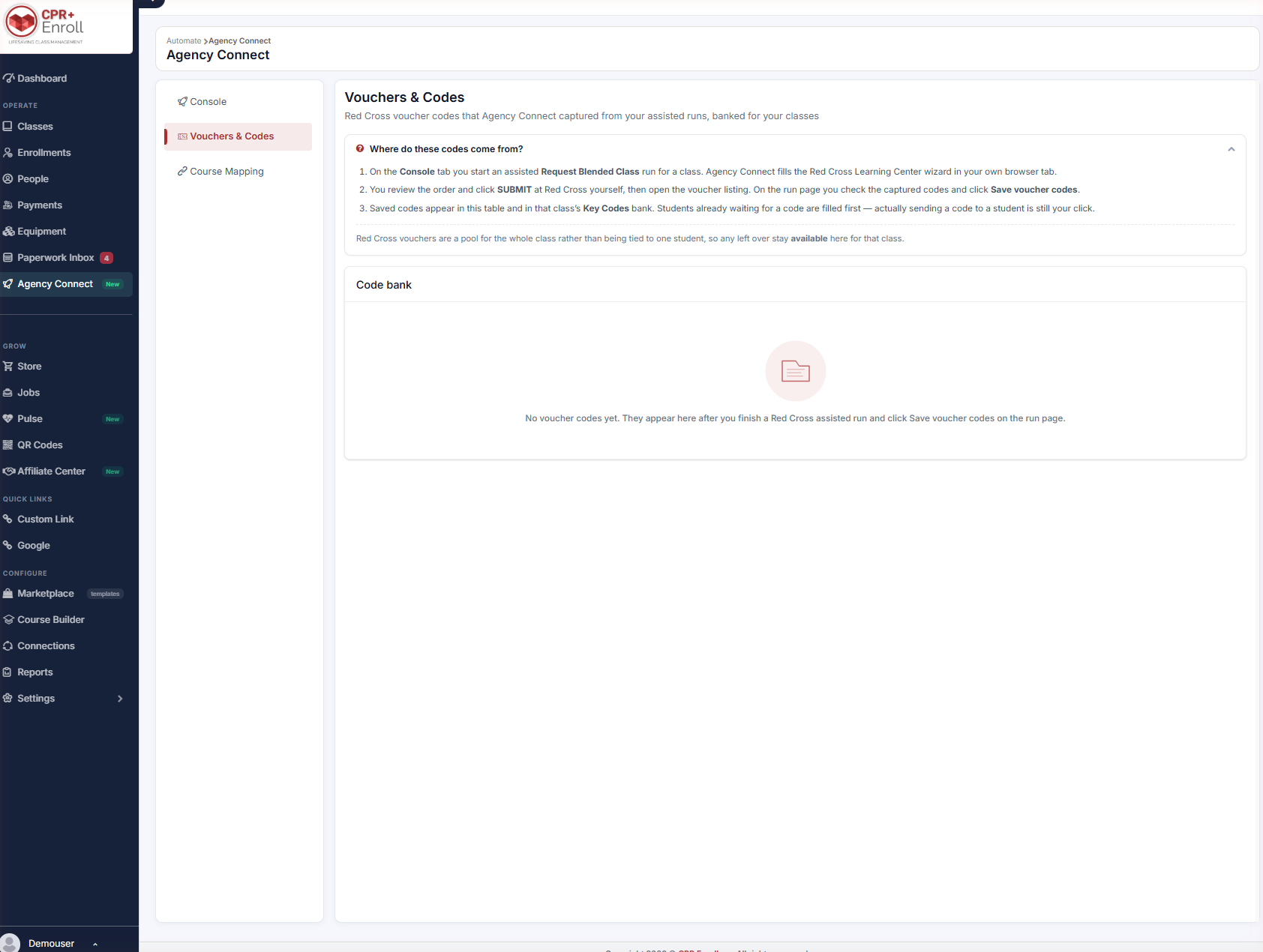The width and height of the screenshot is (1263, 952).
Task: Click the Enrollments person icon
Action: (x=7, y=152)
